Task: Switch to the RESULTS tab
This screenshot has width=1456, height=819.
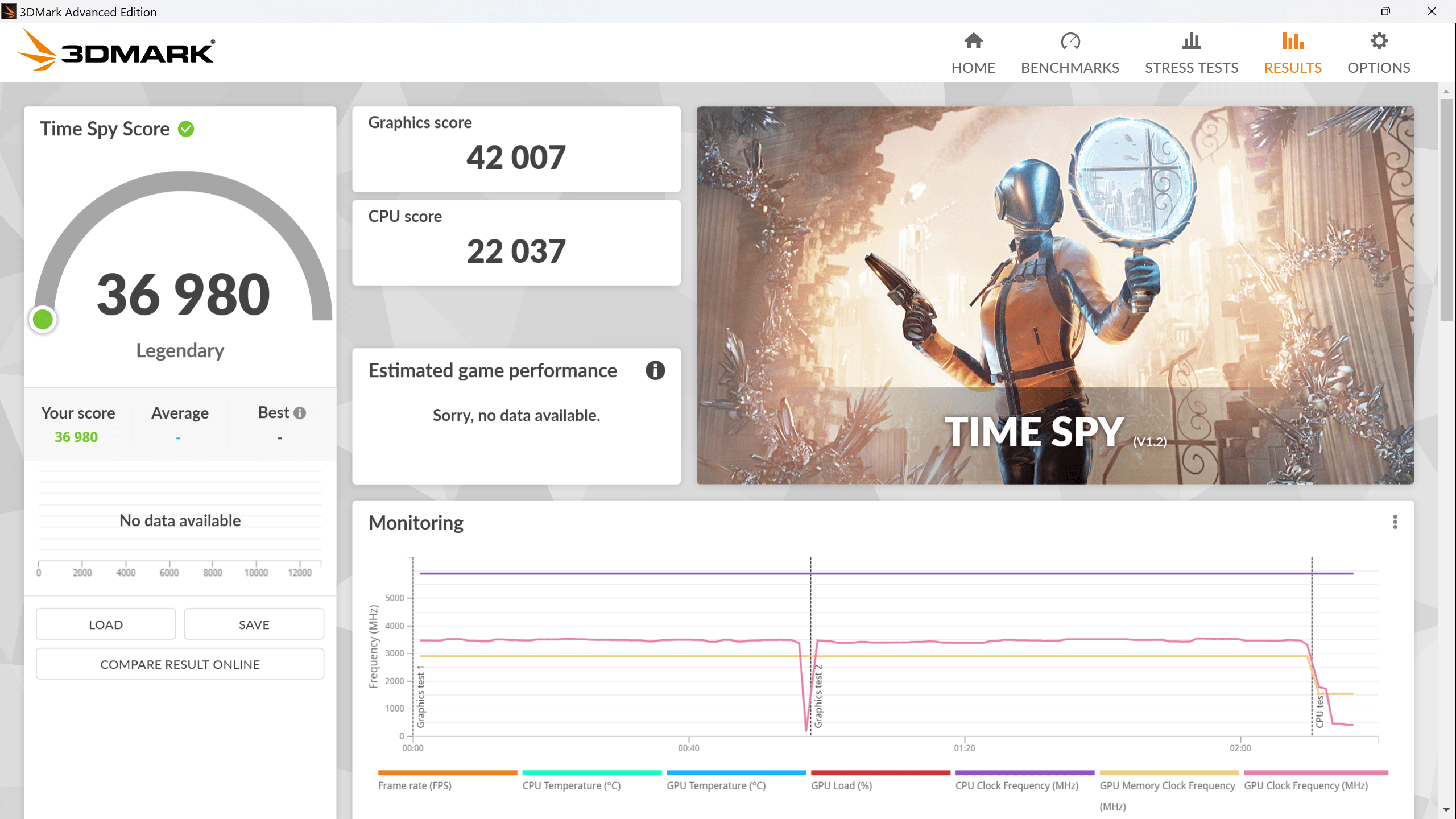Action: coord(1292,68)
